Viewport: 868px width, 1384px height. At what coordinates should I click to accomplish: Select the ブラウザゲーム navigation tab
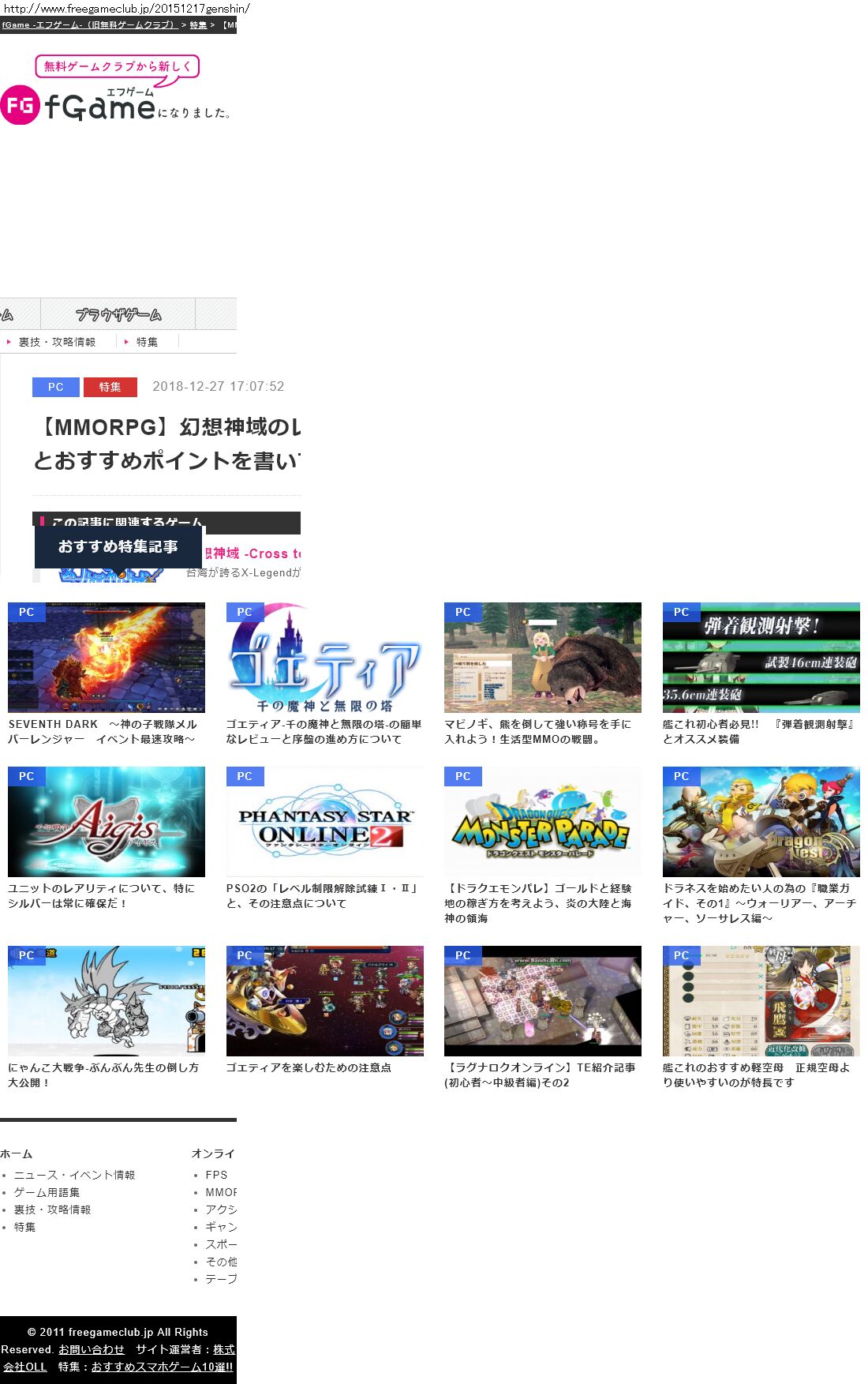click(118, 314)
